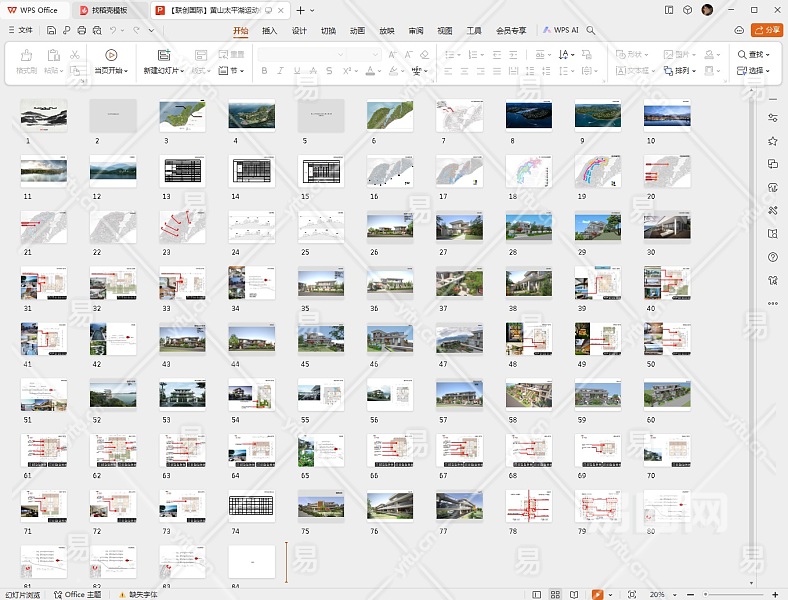Switch to reading view in status bar
The height and width of the screenshot is (600, 788).
click(x=574, y=594)
